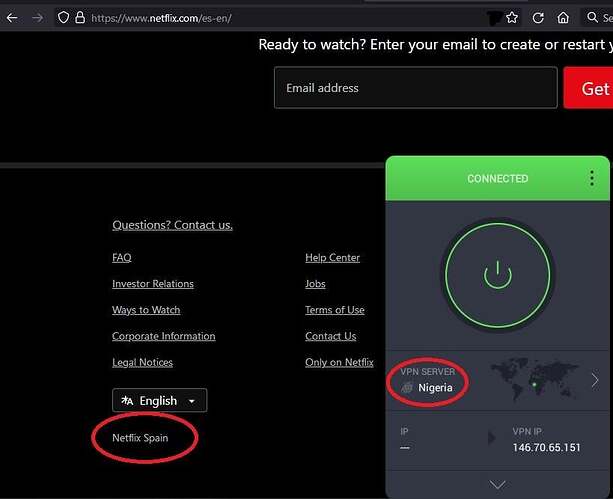The width and height of the screenshot is (613, 499).
Task: Open the FAQ link
Action: pos(122,258)
